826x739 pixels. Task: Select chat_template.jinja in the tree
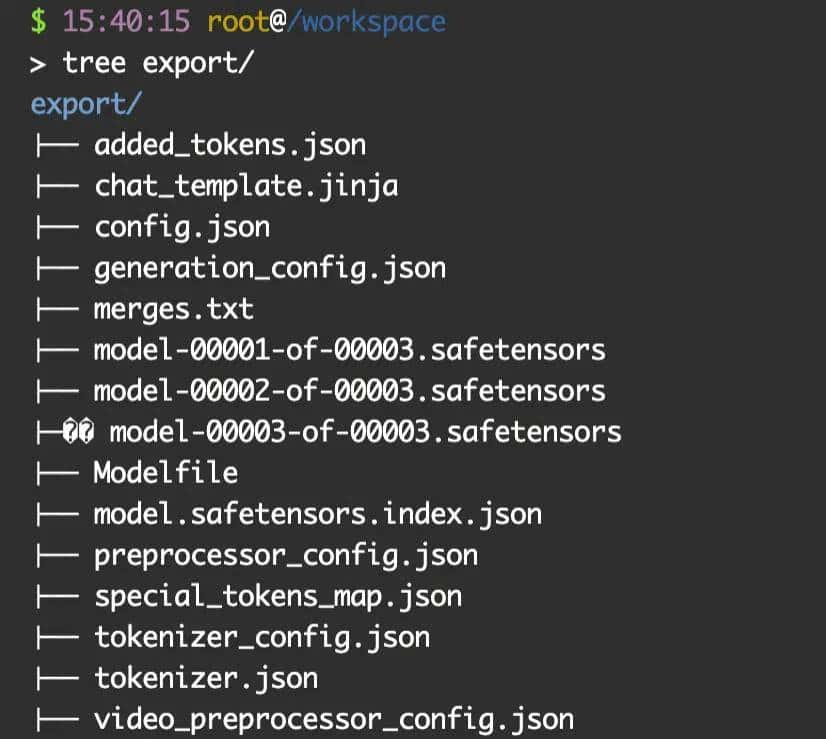coord(246,186)
